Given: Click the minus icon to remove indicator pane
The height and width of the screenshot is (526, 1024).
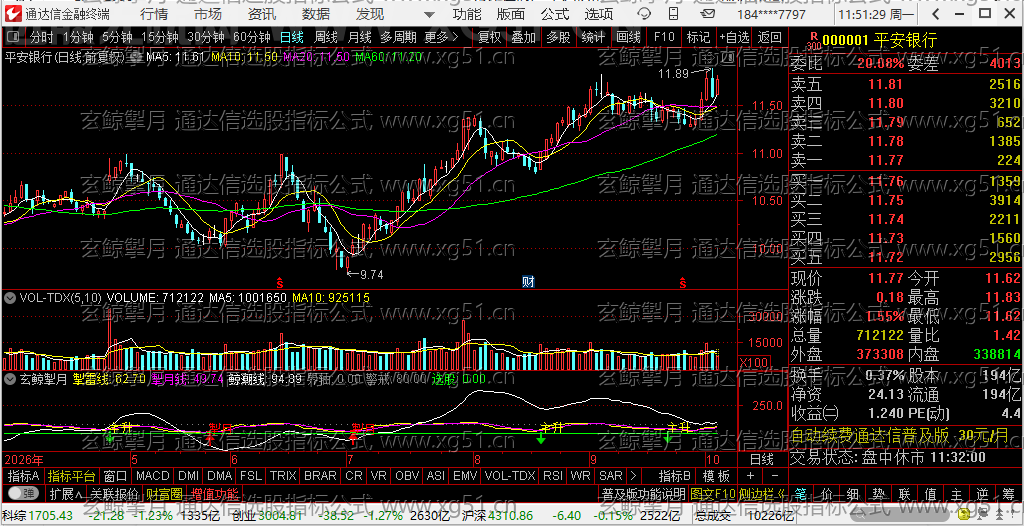Looking at the screenshot, I should point(775,476).
